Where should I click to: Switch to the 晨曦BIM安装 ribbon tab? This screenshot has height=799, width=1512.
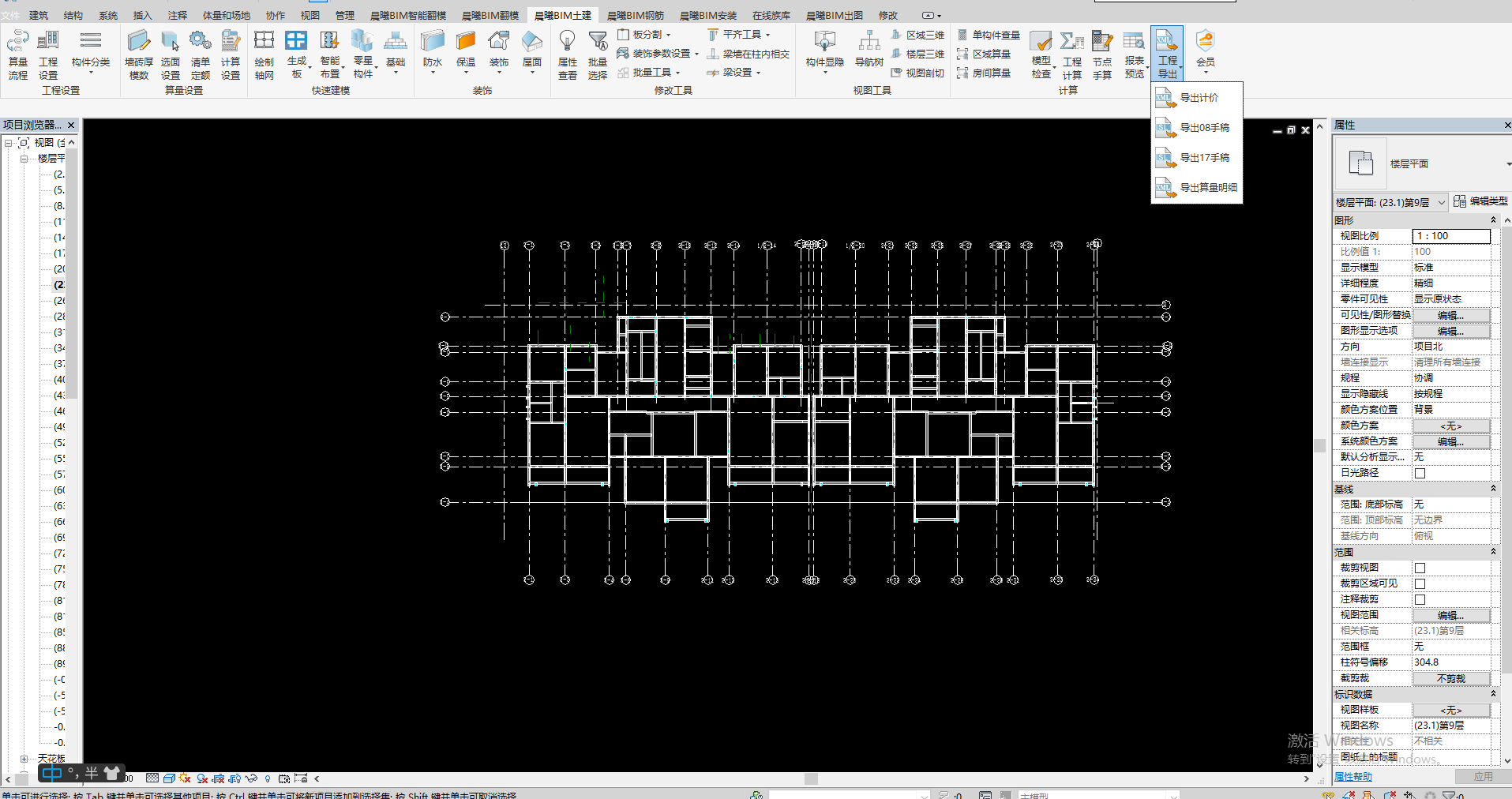click(x=708, y=16)
